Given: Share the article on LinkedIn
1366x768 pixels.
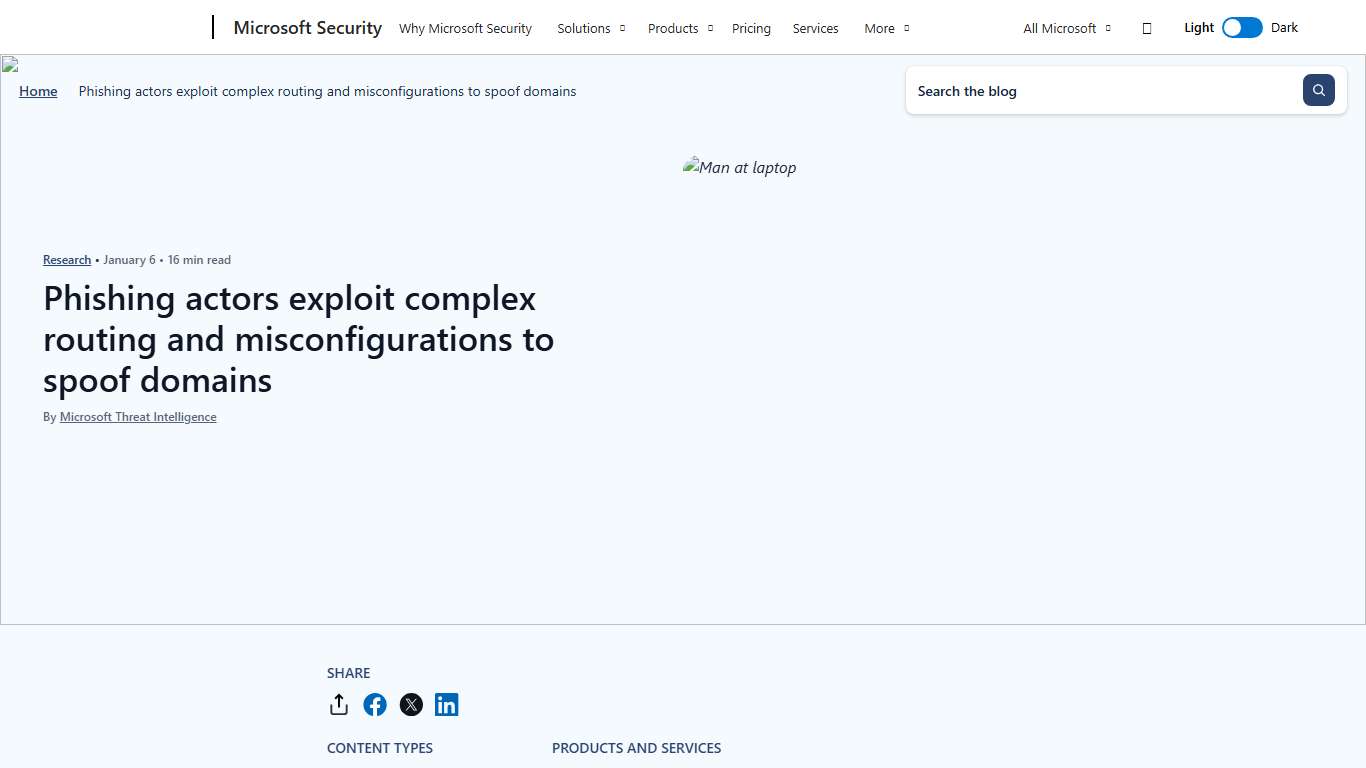Looking at the screenshot, I should click(447, 704).
